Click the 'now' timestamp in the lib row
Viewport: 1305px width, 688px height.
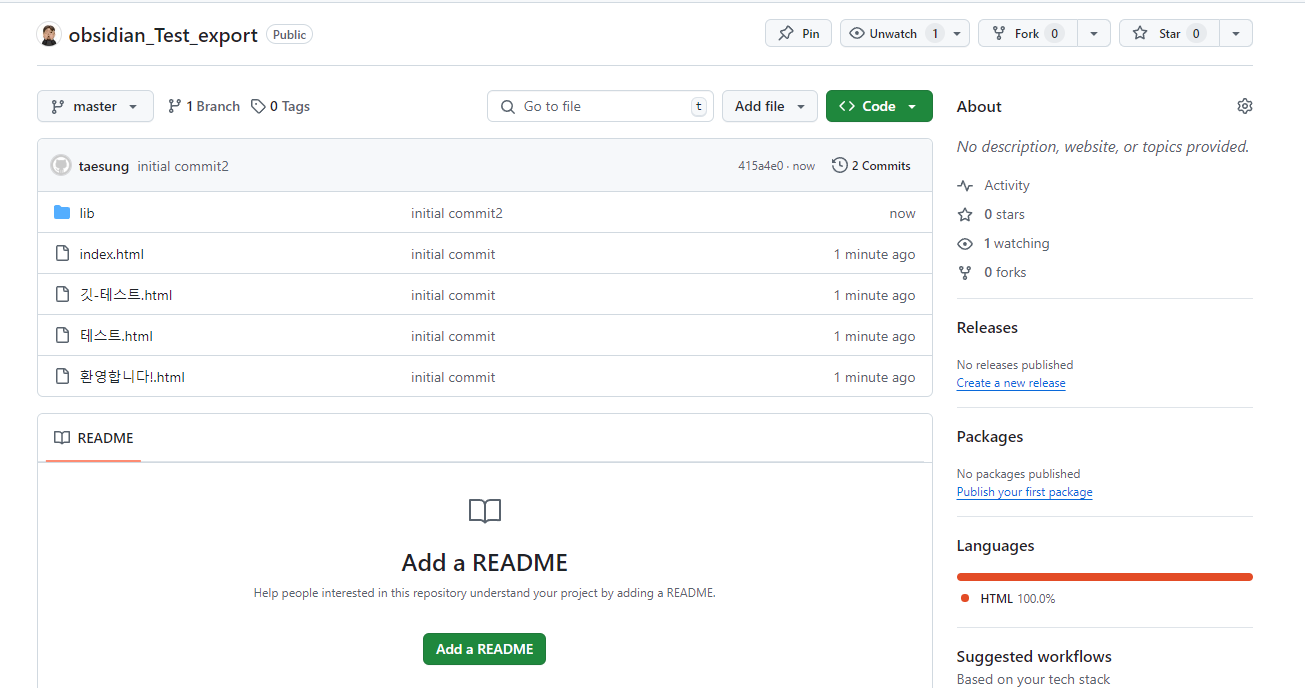point(902,213)
